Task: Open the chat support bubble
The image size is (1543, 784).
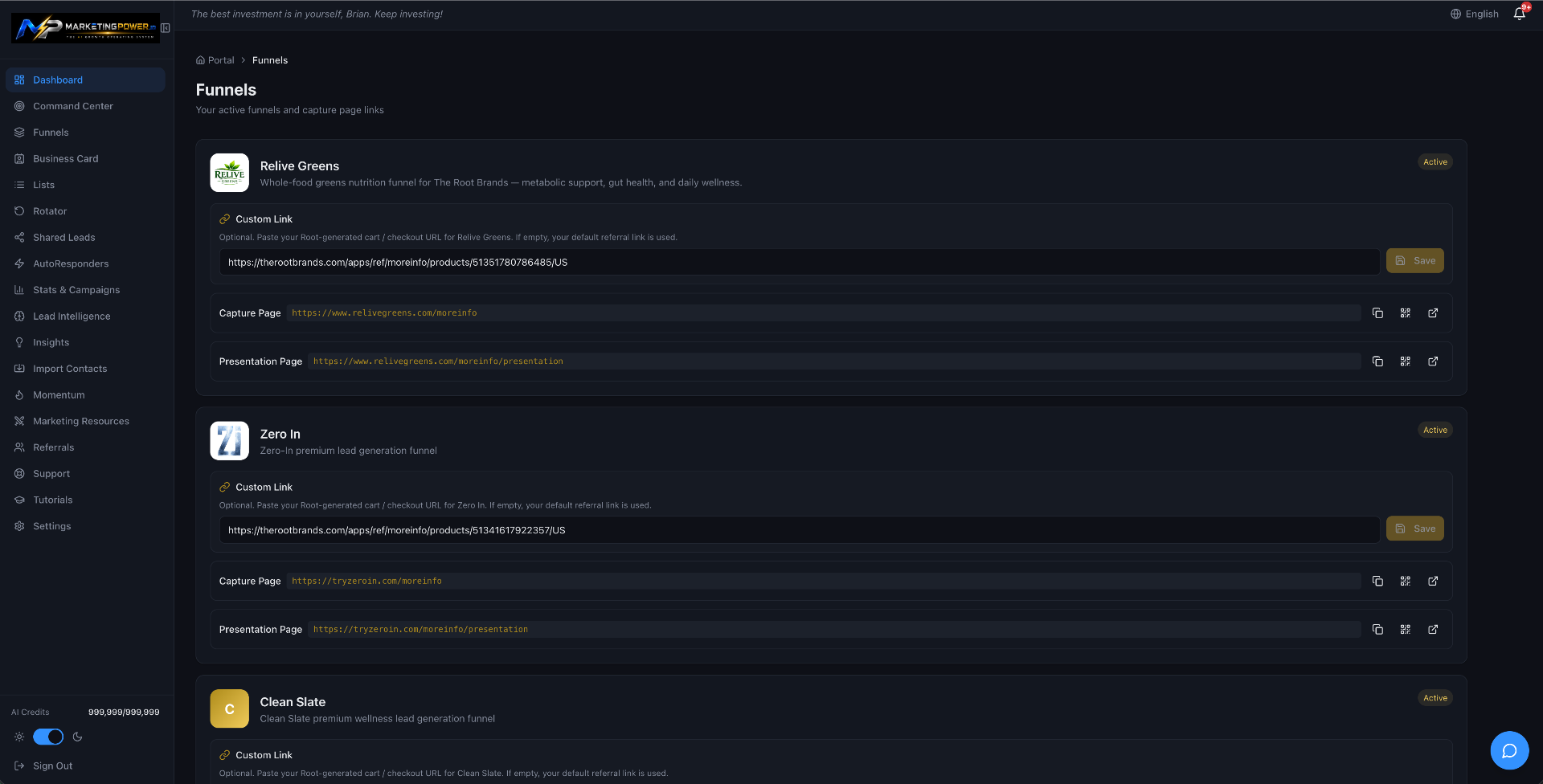Action: click(x=1509, y=750)
